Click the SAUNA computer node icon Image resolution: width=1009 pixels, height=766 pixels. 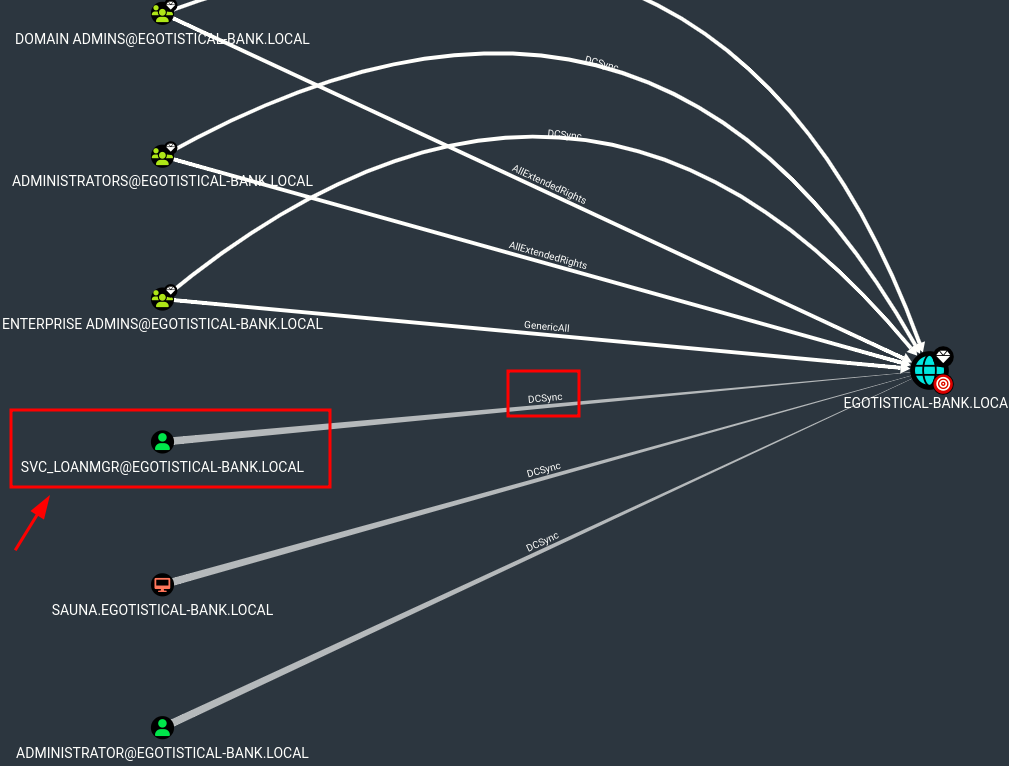pyautogui.click(x=162, y=585)
